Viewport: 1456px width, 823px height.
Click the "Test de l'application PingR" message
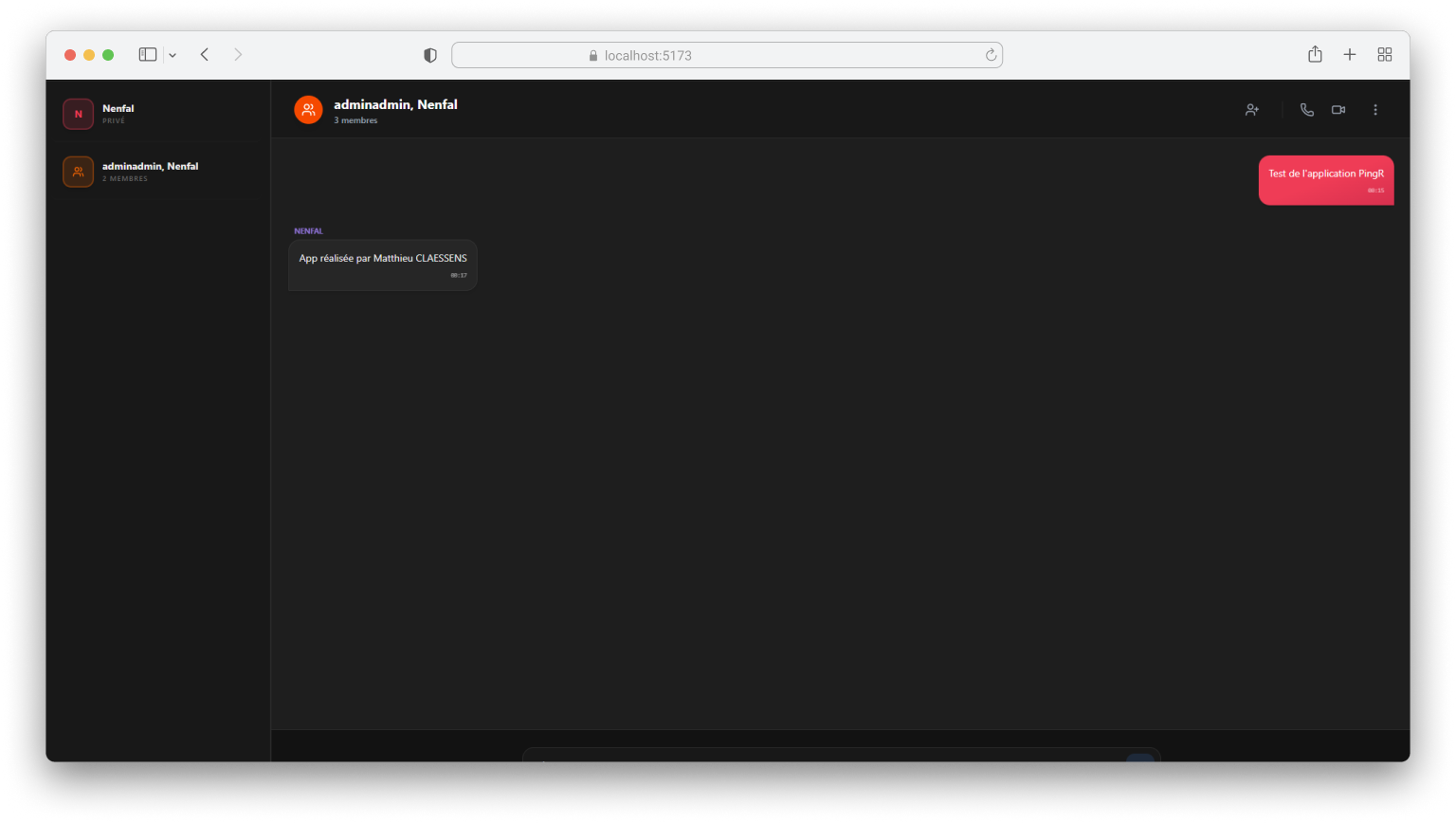1325,174
